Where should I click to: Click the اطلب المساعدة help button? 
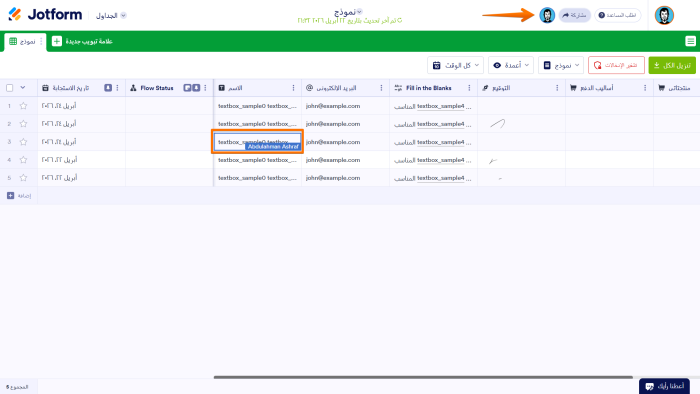click(617, 15)
